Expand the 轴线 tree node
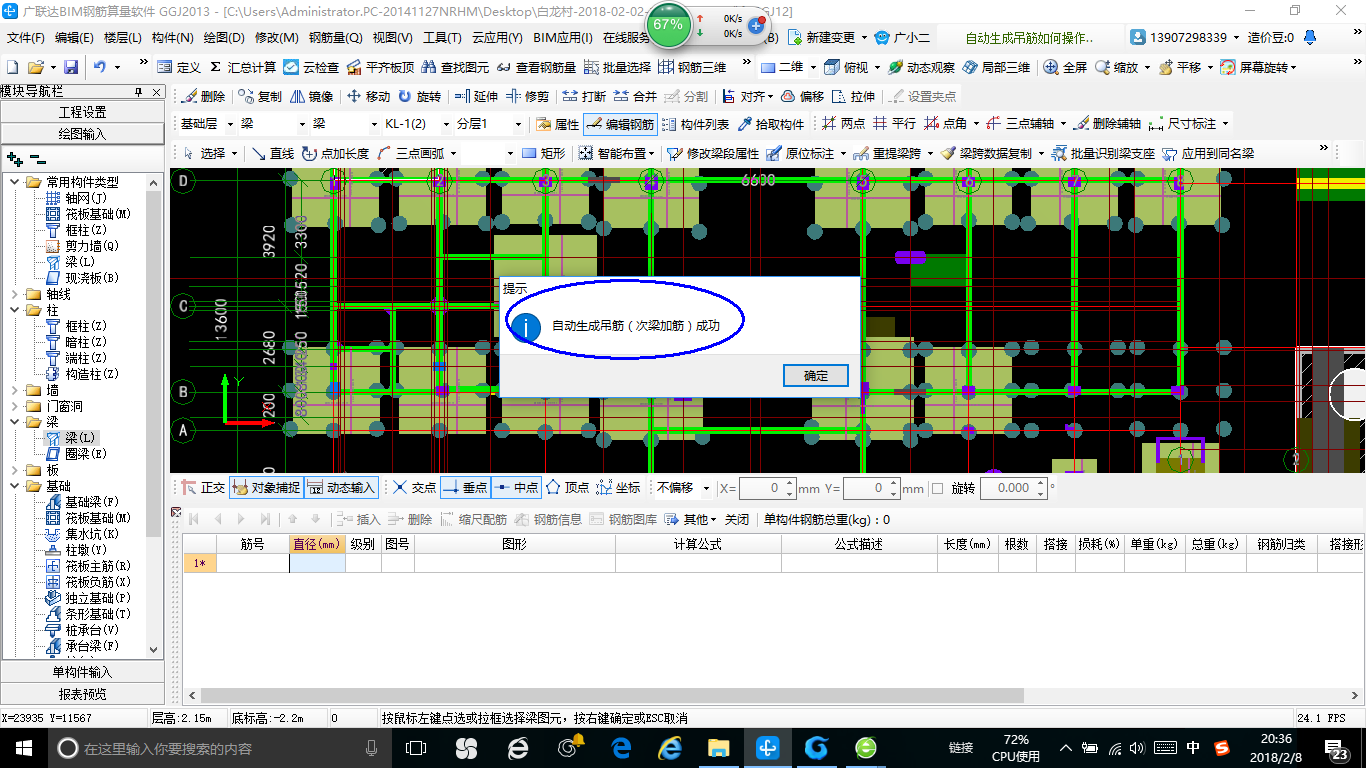The width and height of the screenshot is (1366, 768). [x=15, y=294]
